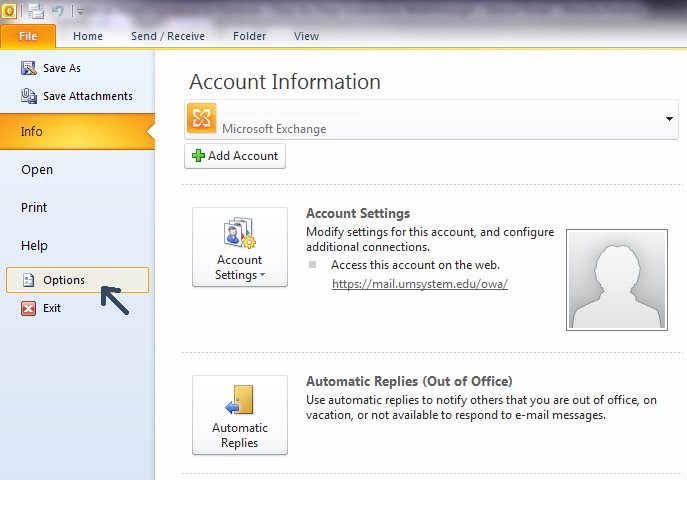Click the Undo quick access icon

57,11
